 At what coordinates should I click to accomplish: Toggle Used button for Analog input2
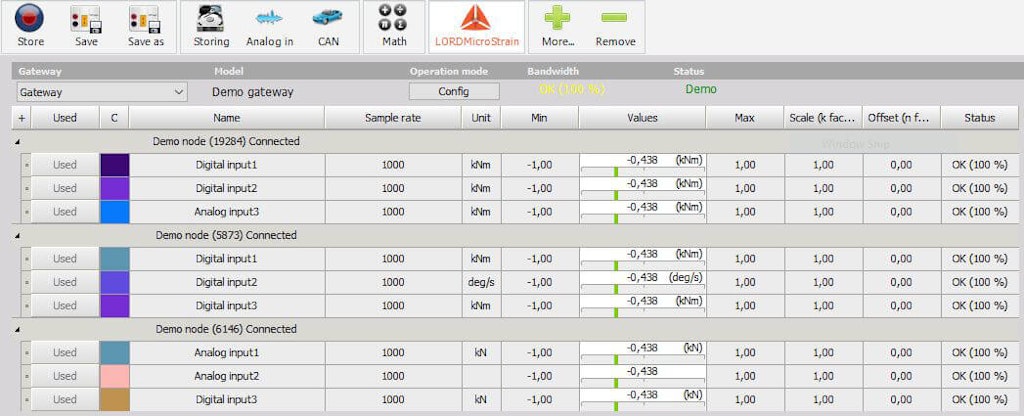tap(65, 376)
